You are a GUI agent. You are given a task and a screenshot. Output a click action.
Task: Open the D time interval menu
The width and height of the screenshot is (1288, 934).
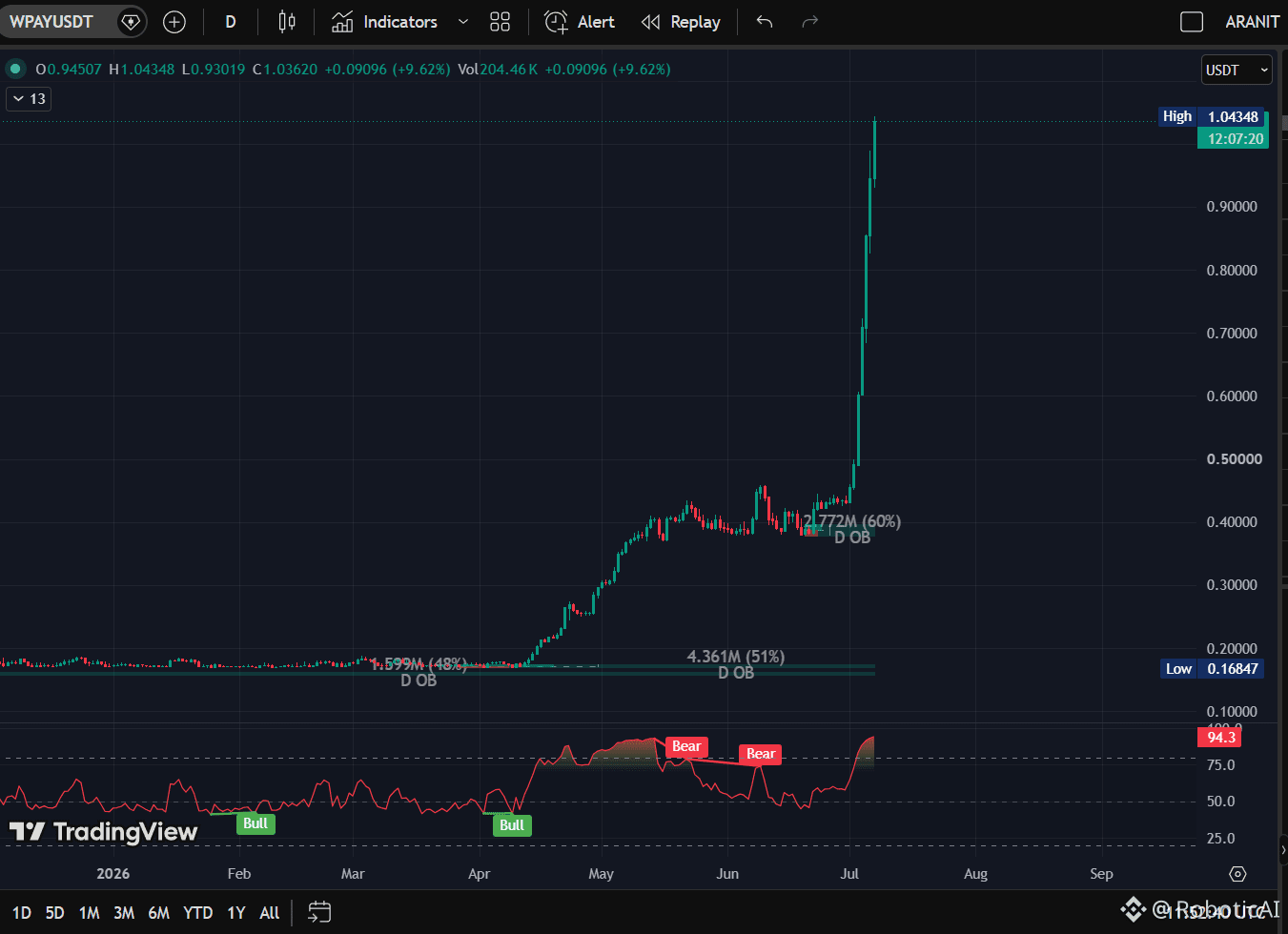[230, 21]
